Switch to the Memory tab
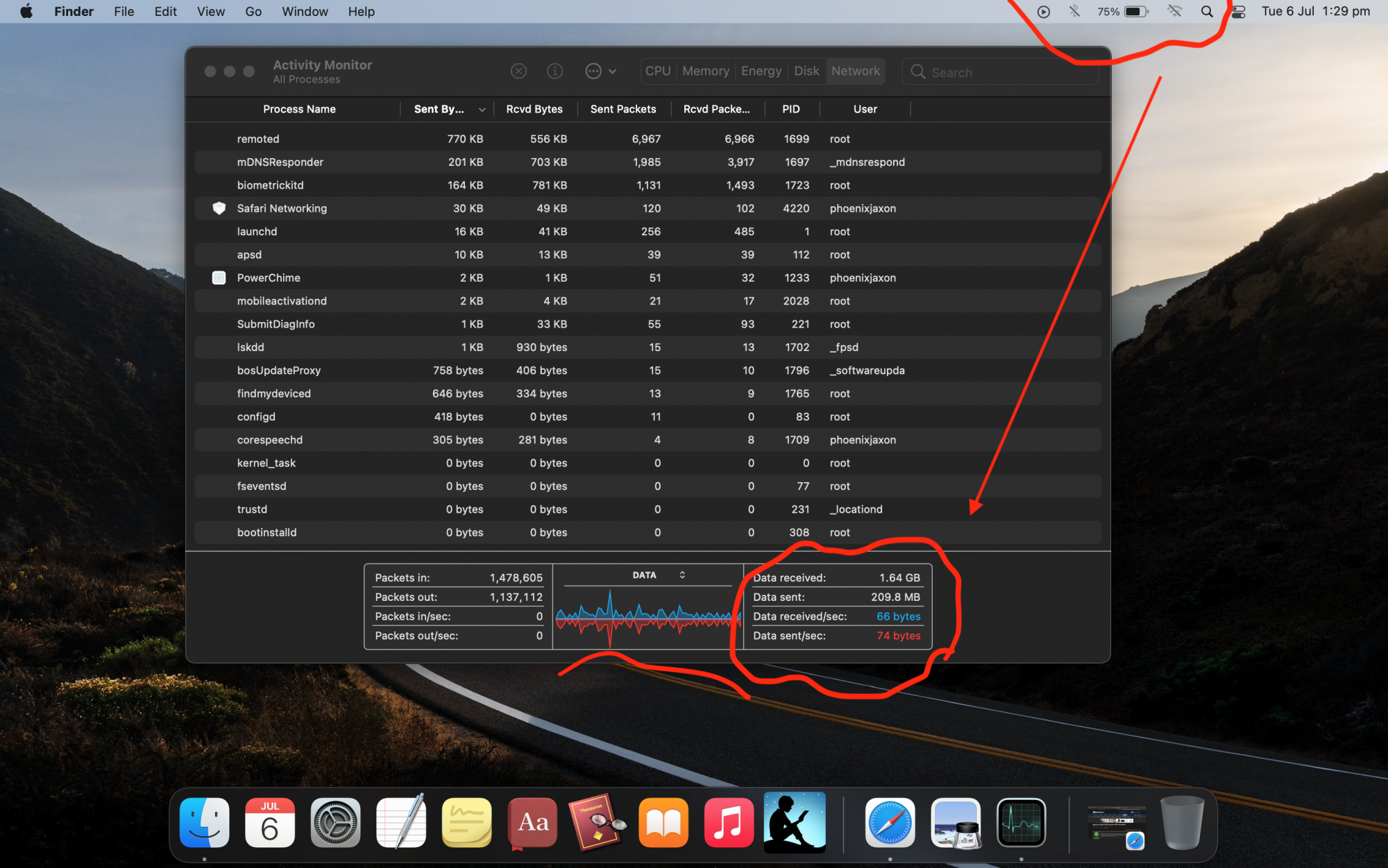 click(705, 71)
